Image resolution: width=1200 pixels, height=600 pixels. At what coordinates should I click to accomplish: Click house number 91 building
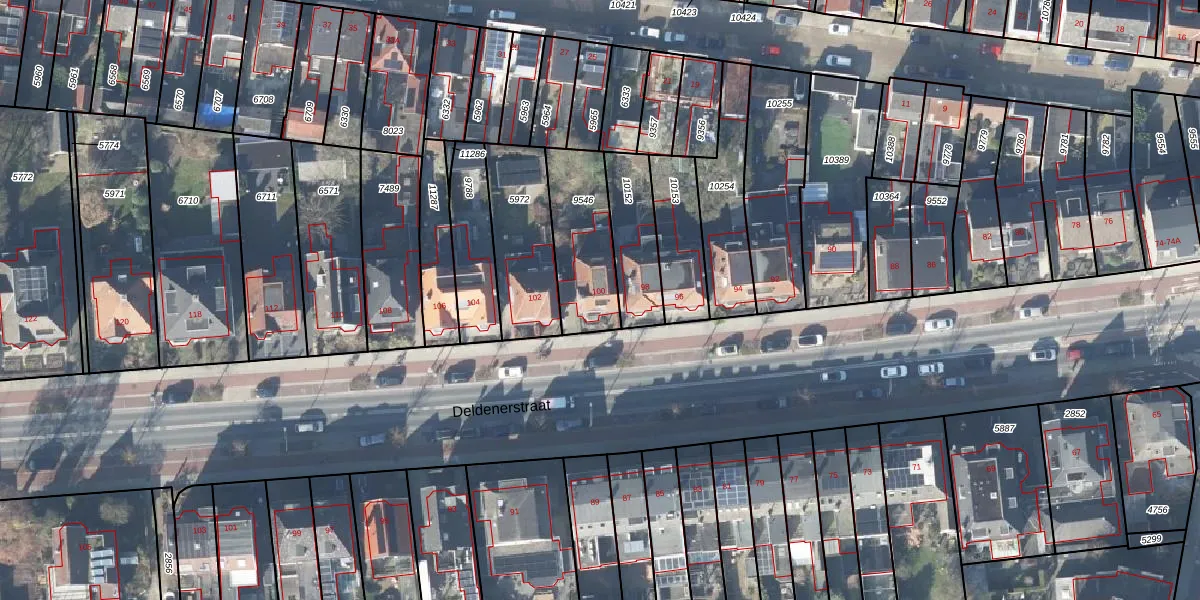(514, 511)
